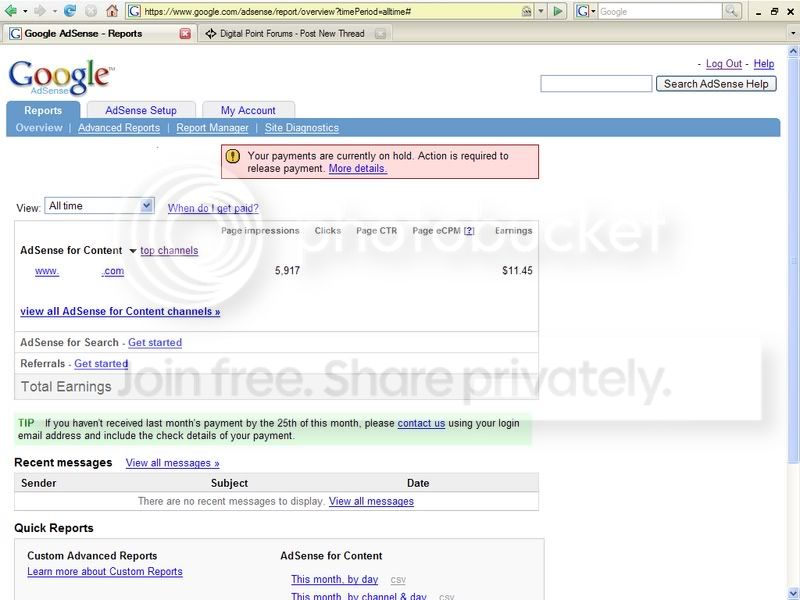Open the www. .com site channel link
Screen dimensions: 800x600
(80, 271)
